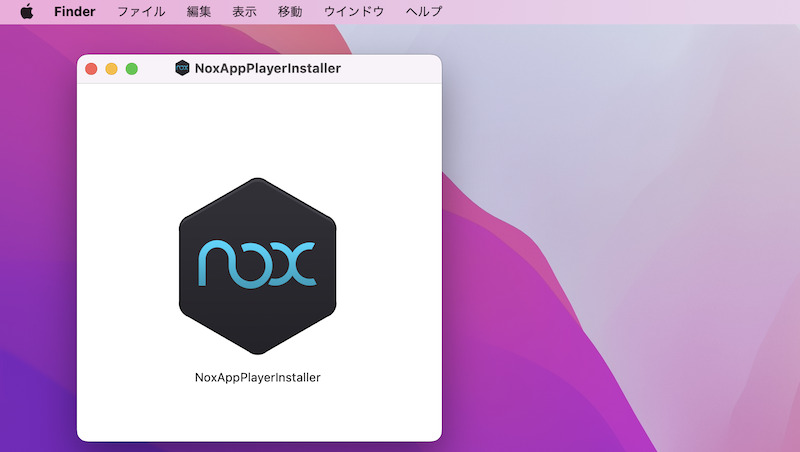
Task: Open the 編集 menu
Action: pyautogui.click(x=199, y=12)
